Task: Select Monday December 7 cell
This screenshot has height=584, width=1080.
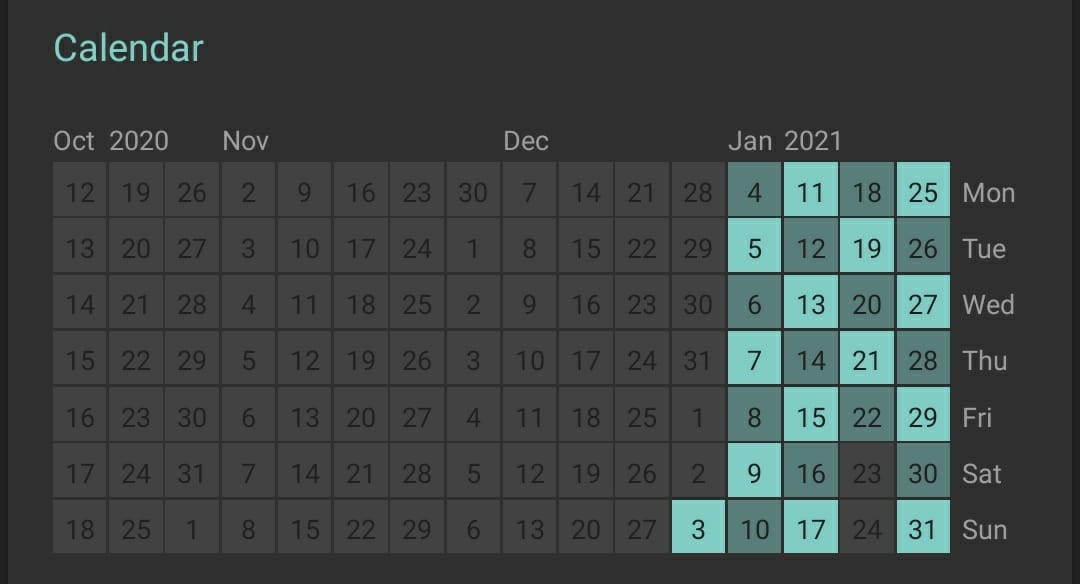Action: (530, 189)
